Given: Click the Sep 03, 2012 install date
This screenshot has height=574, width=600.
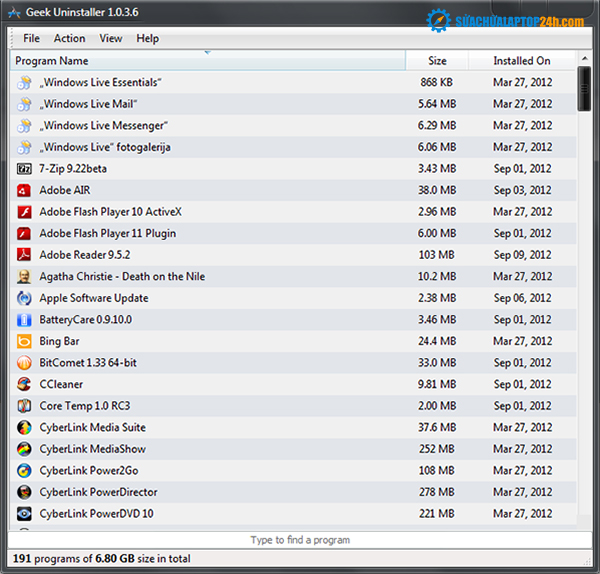Looking at the screenshot, I should tap(522, 190).
